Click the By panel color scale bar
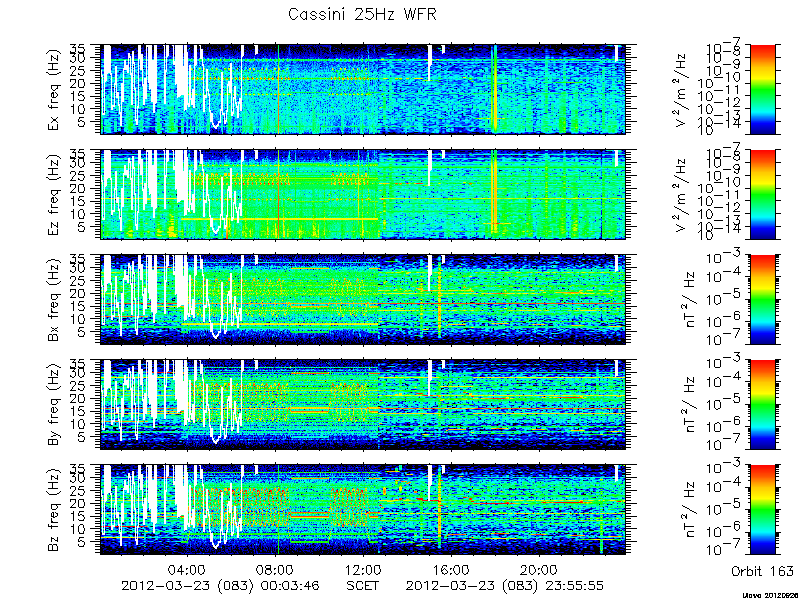Viewport: 800px width, 600px height. click(x=762, y=405)
